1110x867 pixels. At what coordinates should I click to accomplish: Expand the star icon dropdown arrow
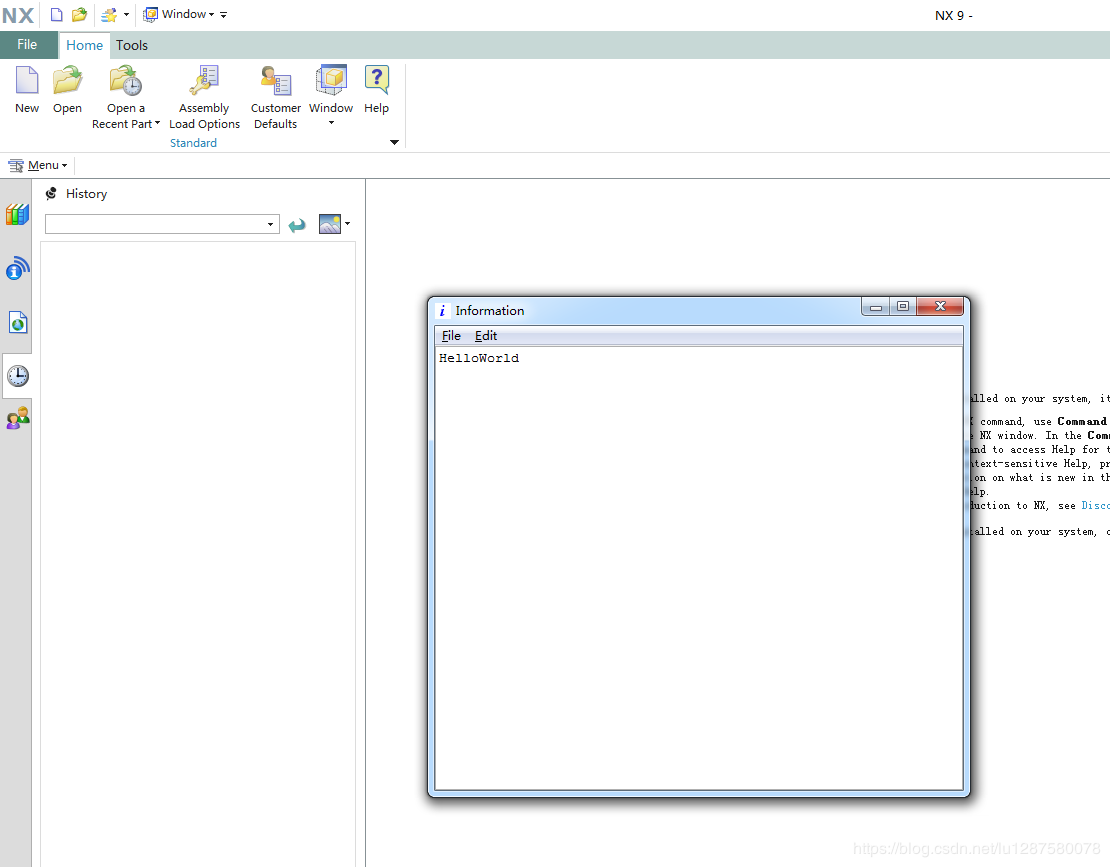(x=127, y=15)
